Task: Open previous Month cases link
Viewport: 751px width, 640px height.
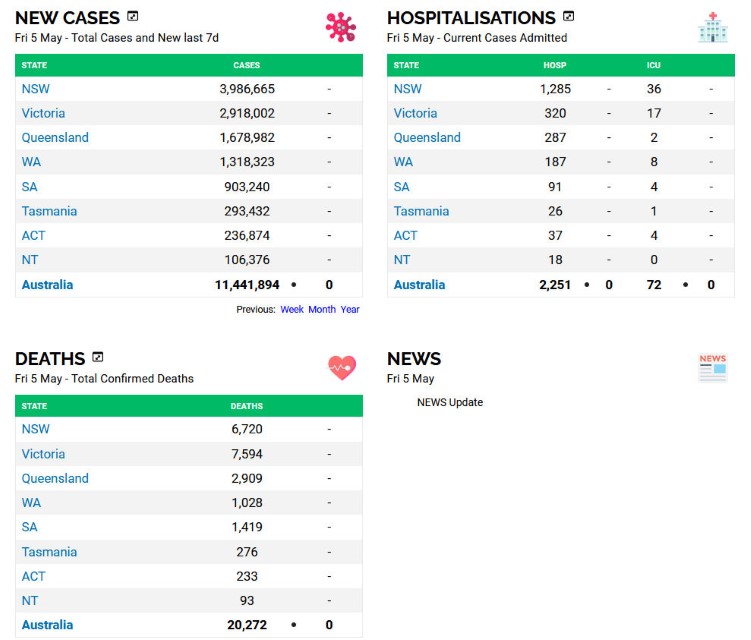Action: [322, 310]
